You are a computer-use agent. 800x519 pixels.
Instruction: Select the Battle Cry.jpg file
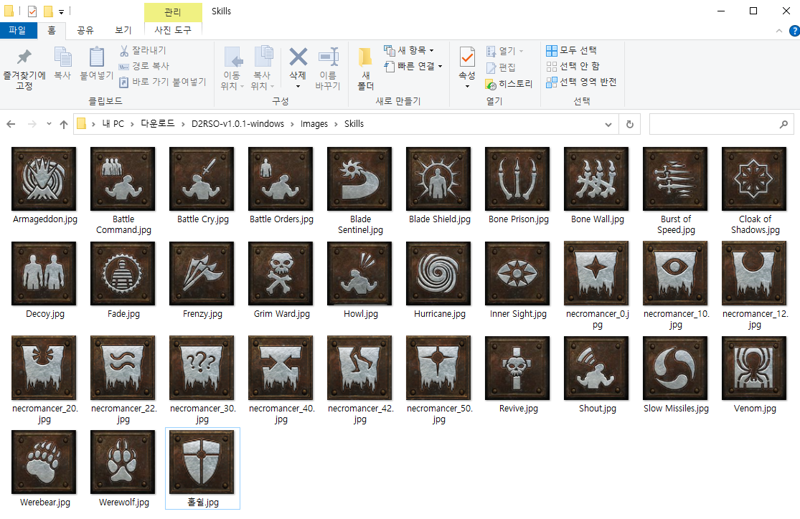click(202, 186)
